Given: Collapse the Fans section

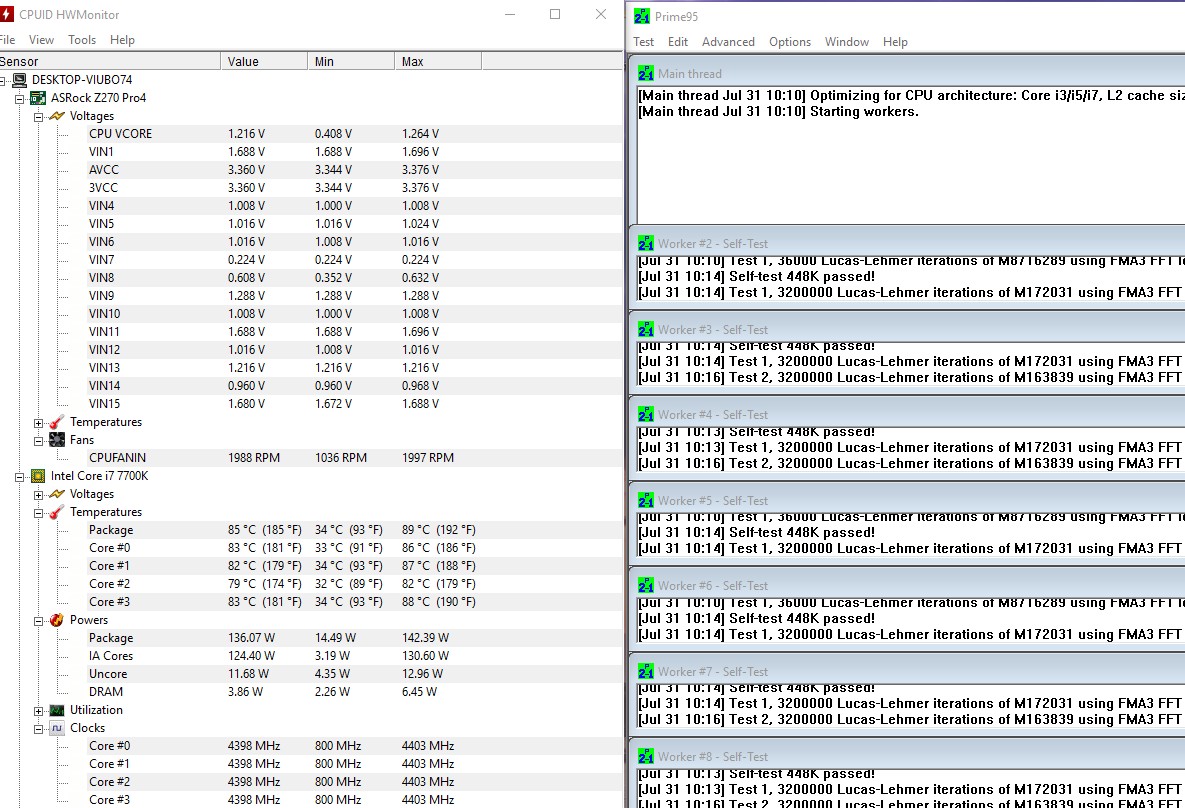Looking at the screenshot, I should [39, 441].
